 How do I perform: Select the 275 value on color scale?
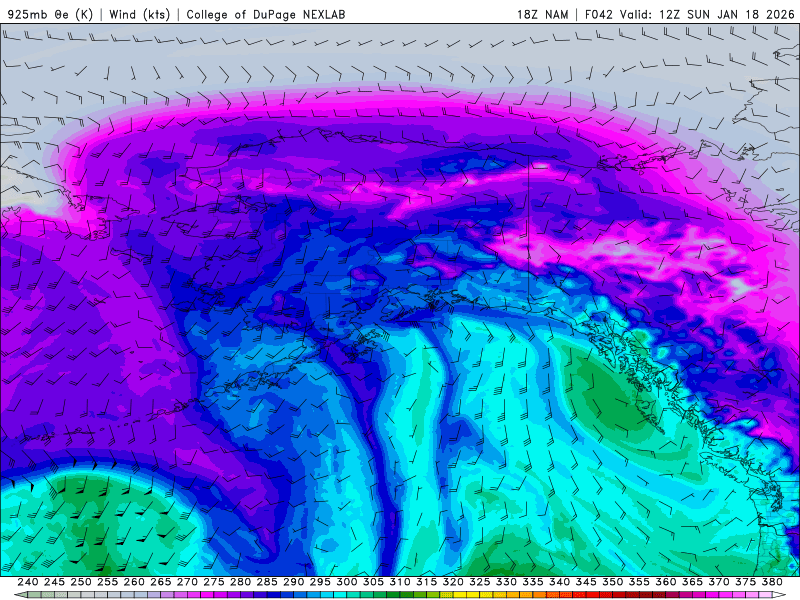[x=214, y=582]
